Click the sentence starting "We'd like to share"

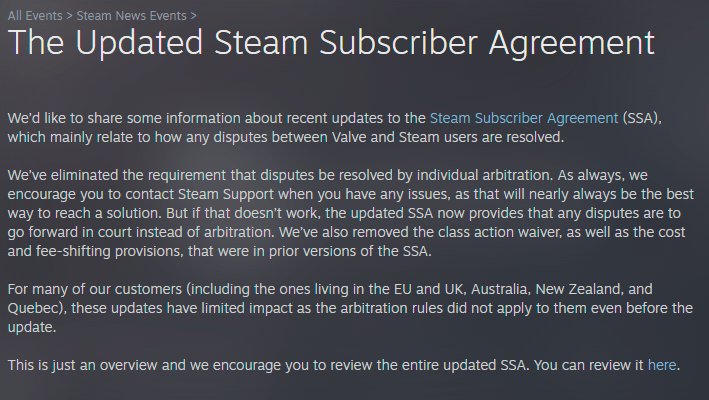tap(200, 117)
